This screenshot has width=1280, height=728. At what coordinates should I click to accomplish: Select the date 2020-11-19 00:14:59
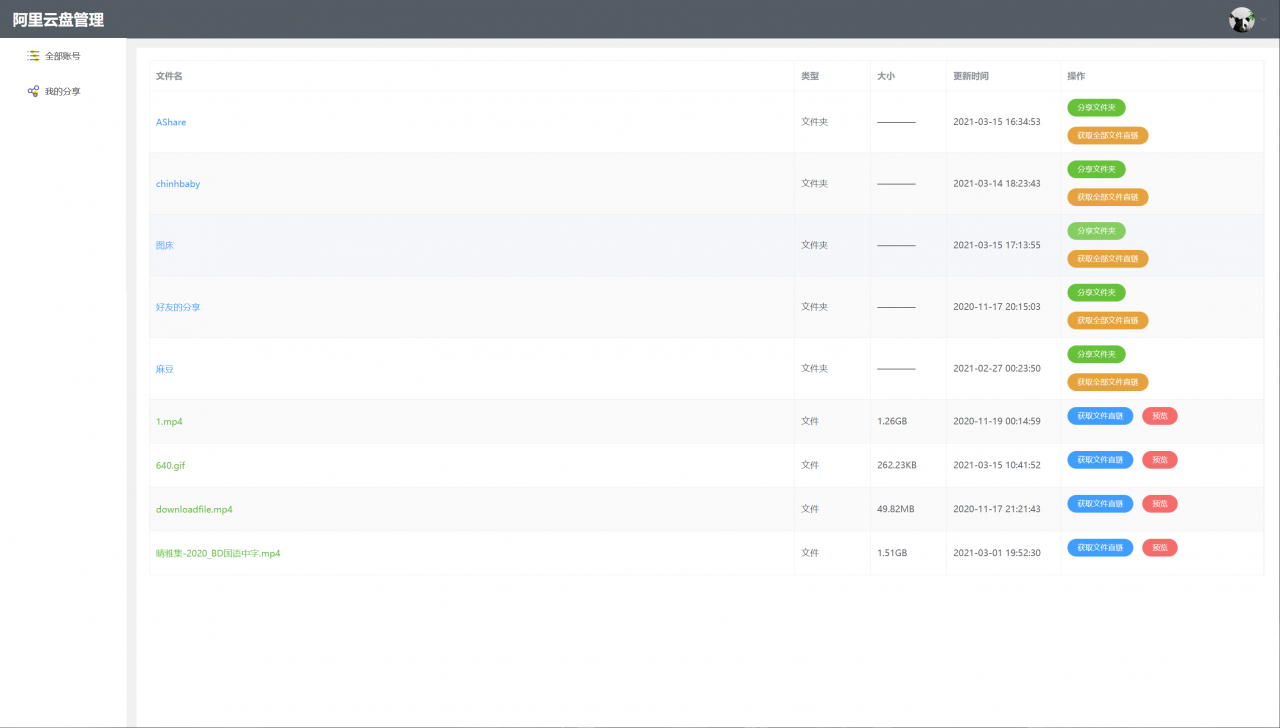click(x=997, y=422)
